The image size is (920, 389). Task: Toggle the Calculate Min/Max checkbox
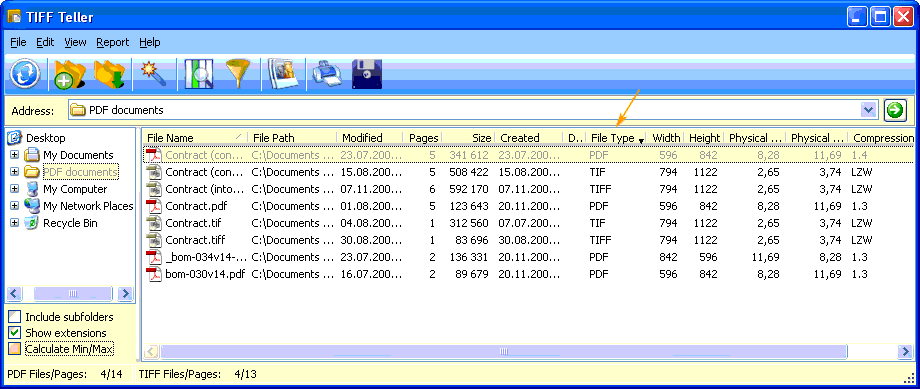click(x=15, y=349)
